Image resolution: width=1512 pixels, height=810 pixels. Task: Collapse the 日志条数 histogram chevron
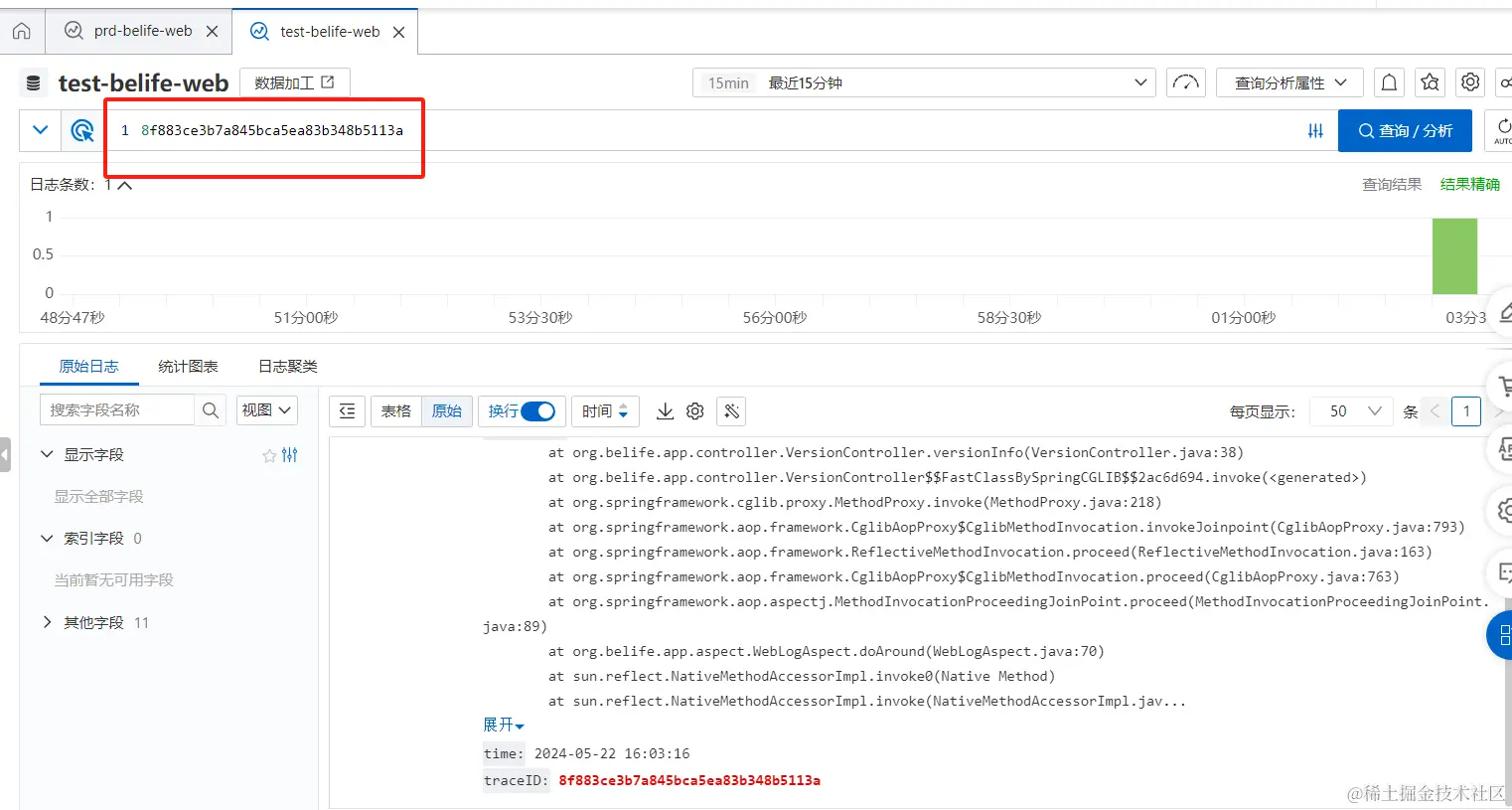pos(124,185)
